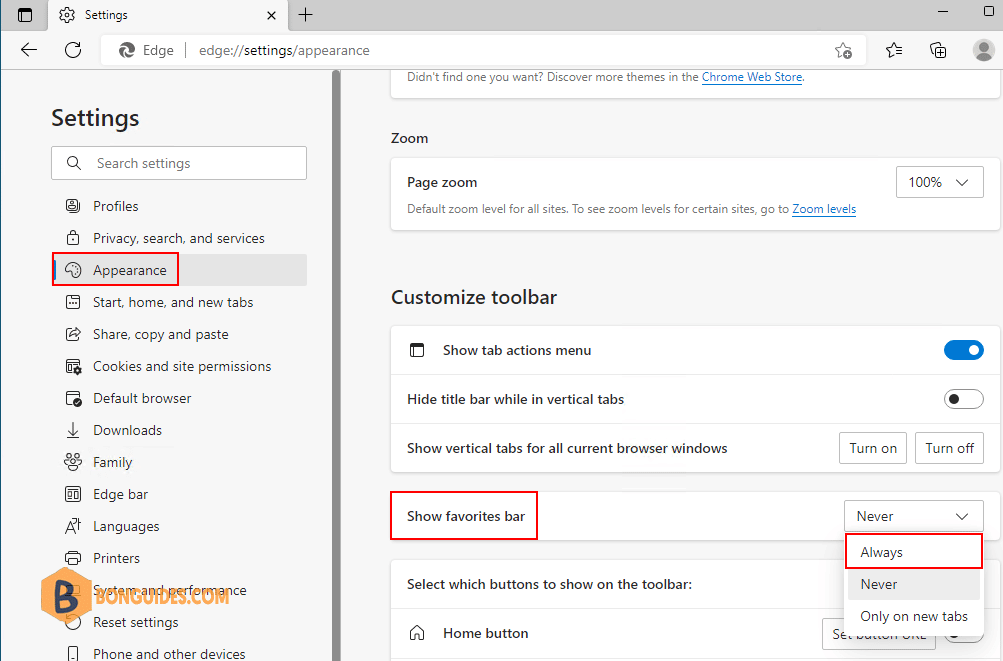Viewport: 1003px width, 661px height.
Task: Click the Refresh page icon
Action: coord(73,50)
